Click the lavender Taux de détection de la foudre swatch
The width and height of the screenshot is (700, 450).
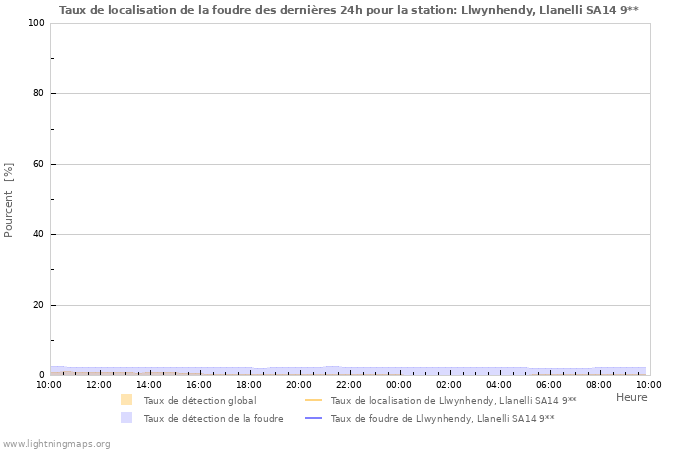[x=126, y=418]
